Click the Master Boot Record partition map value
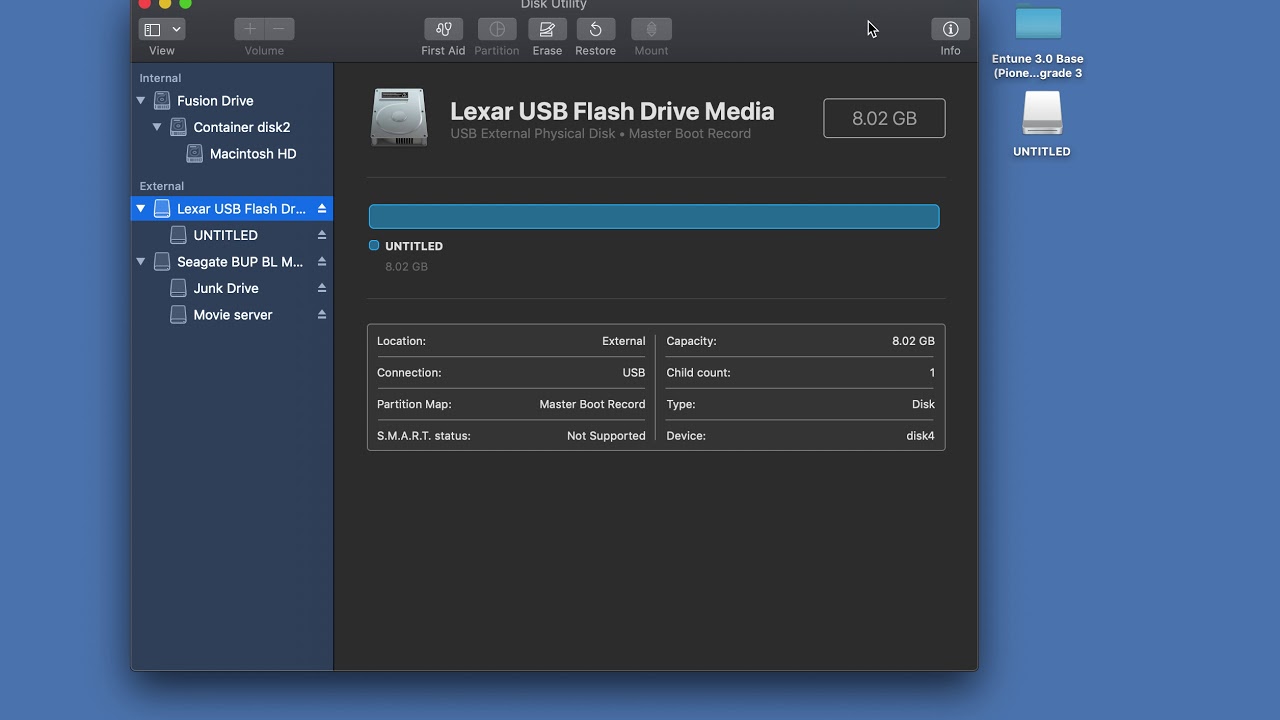This screenshot has height=720, width=1280. coord(592,404)
